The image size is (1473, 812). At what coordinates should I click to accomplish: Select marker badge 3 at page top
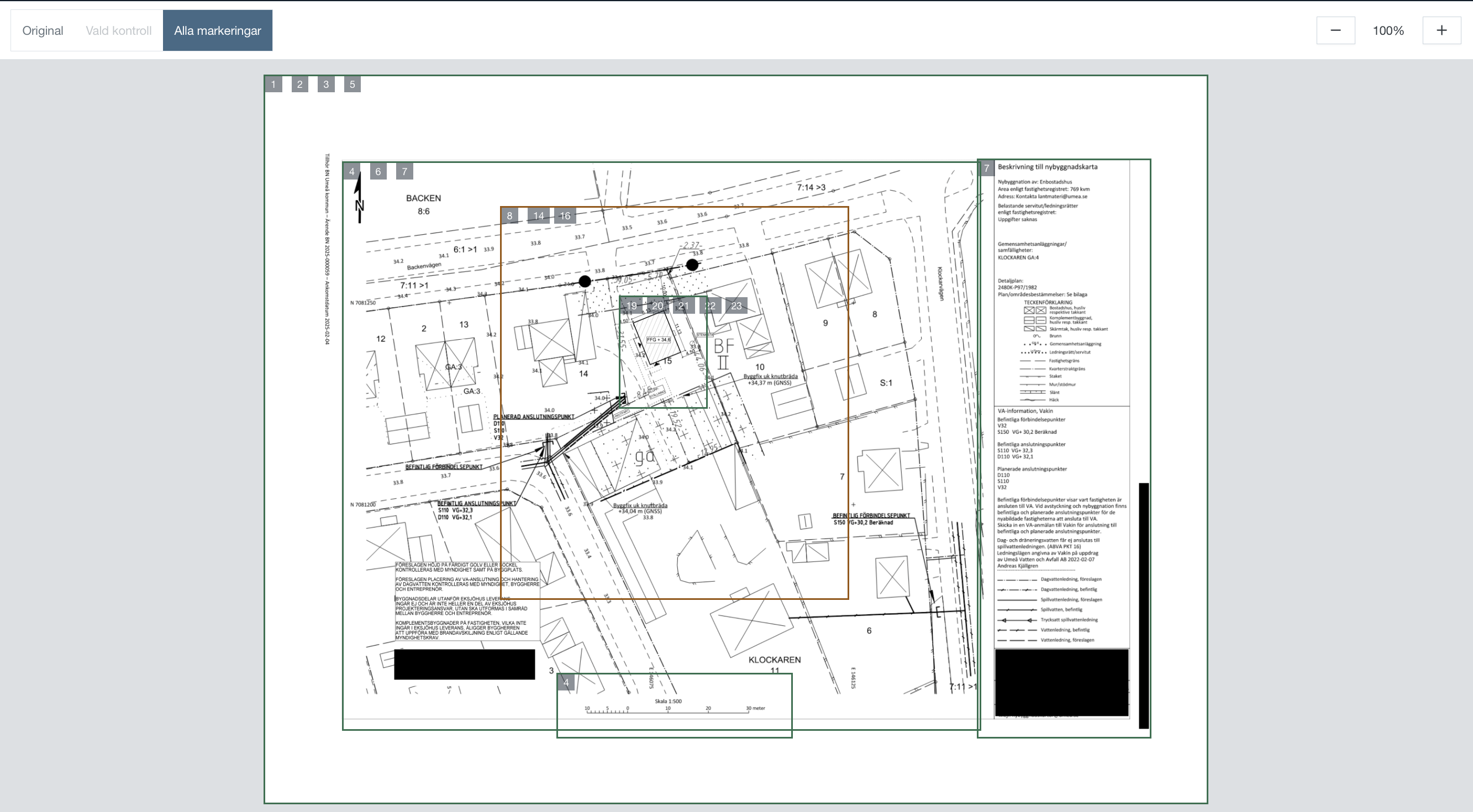tap(326, 84)
